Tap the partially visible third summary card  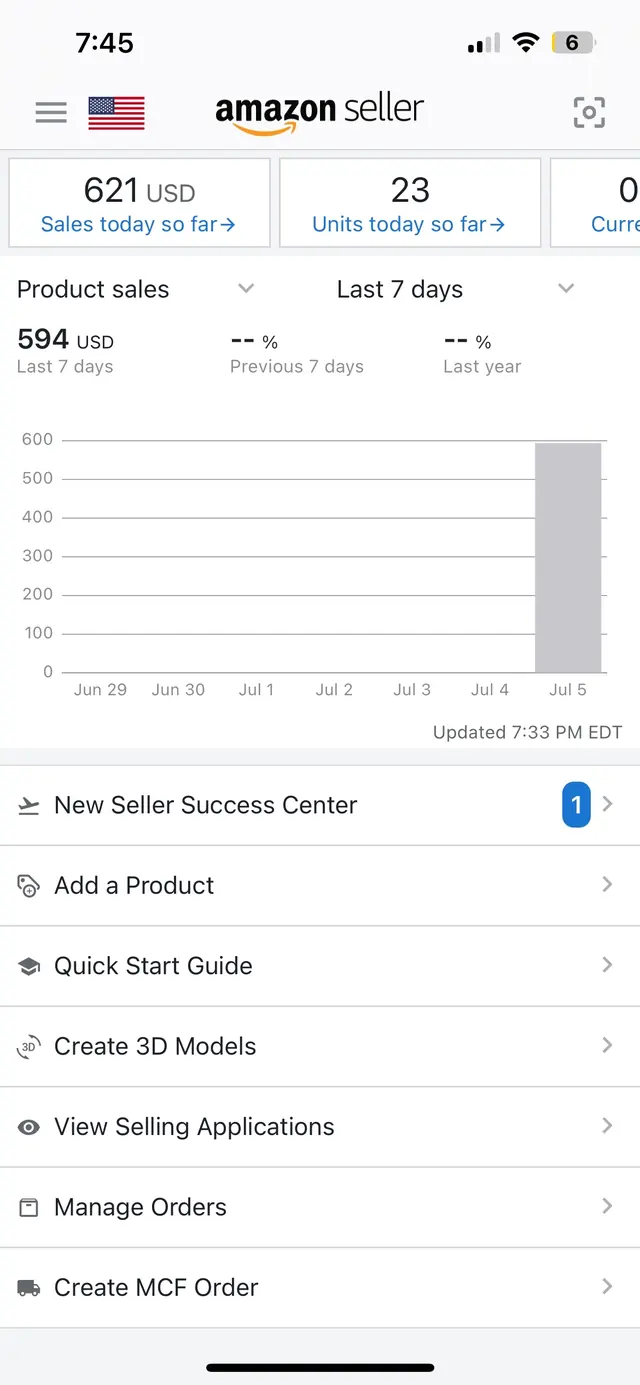596,203
